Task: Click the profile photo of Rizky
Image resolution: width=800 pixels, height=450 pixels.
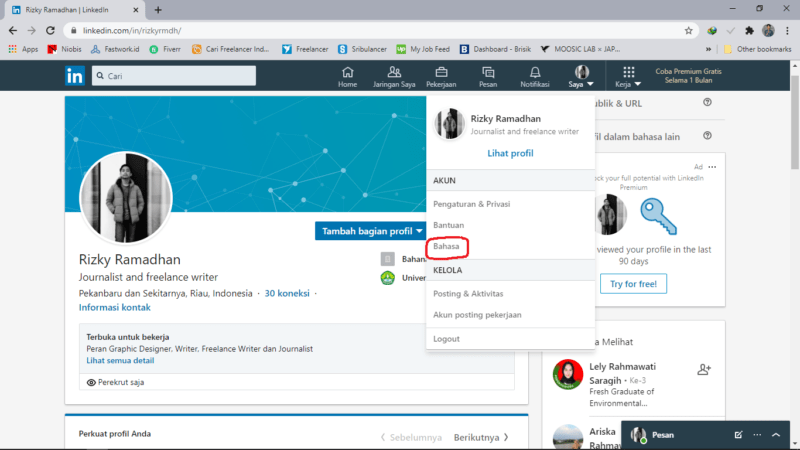Action: tap(126, 198)
